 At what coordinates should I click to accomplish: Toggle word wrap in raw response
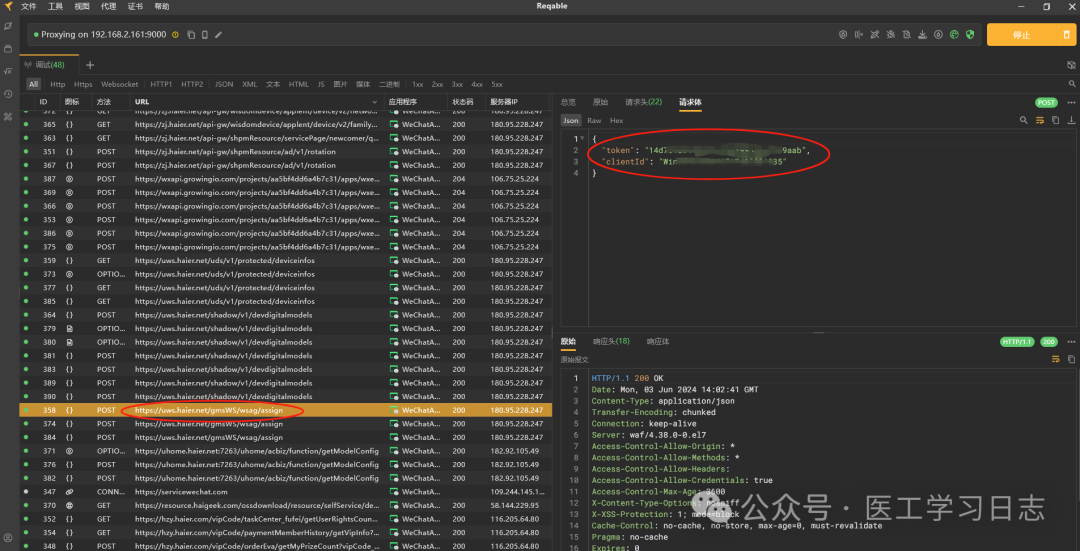(x=1055, y=360)
